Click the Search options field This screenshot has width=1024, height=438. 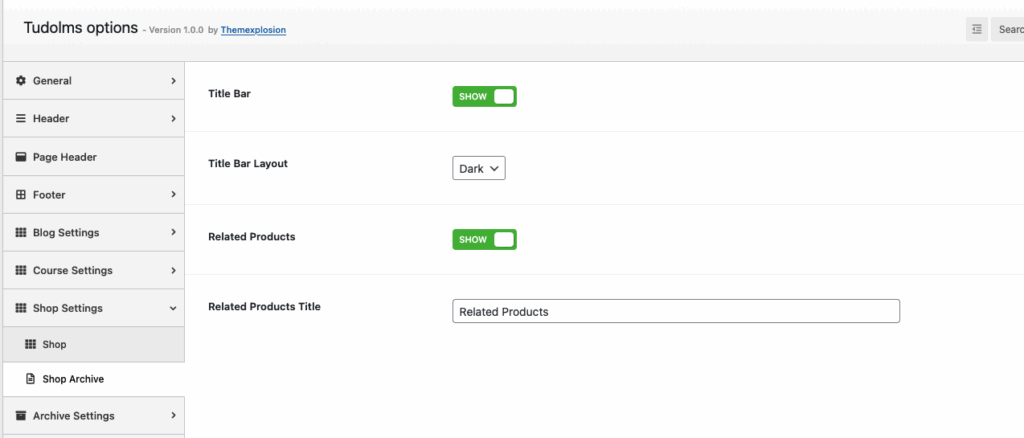1008,30
